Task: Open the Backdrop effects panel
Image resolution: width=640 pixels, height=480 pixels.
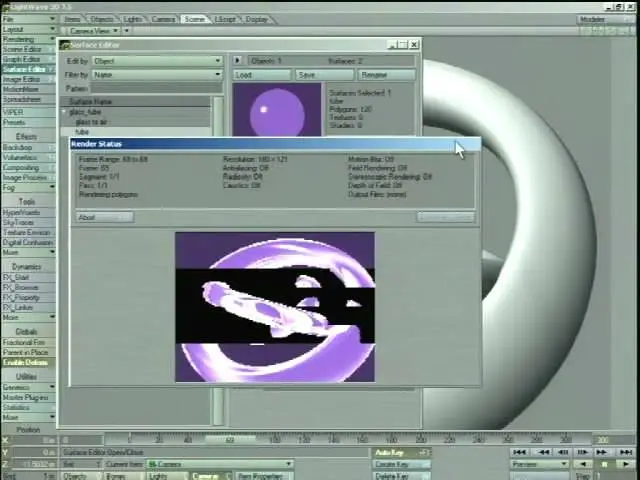Action: [29, 147]
